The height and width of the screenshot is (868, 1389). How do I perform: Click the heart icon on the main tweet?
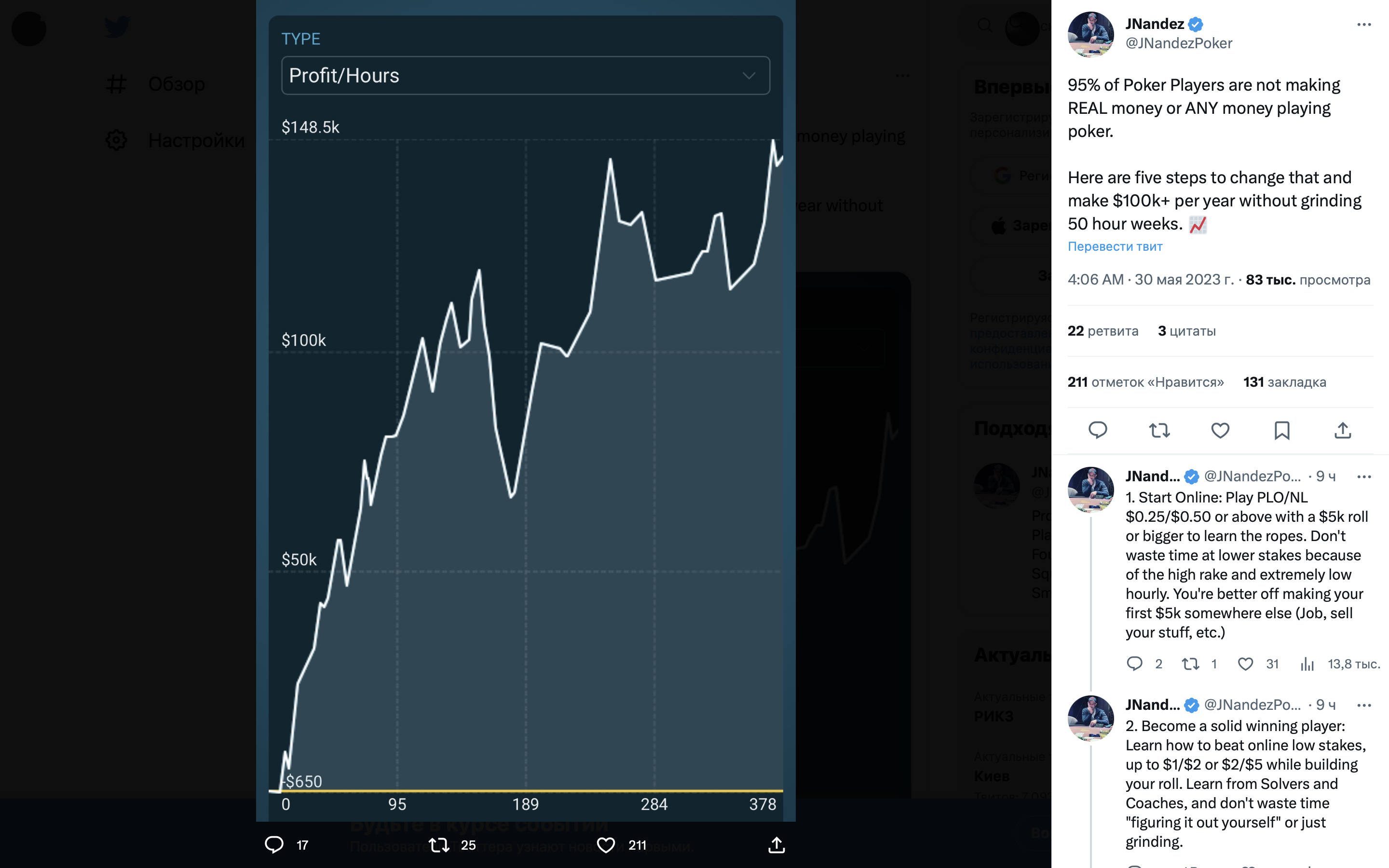point(1220,430)
